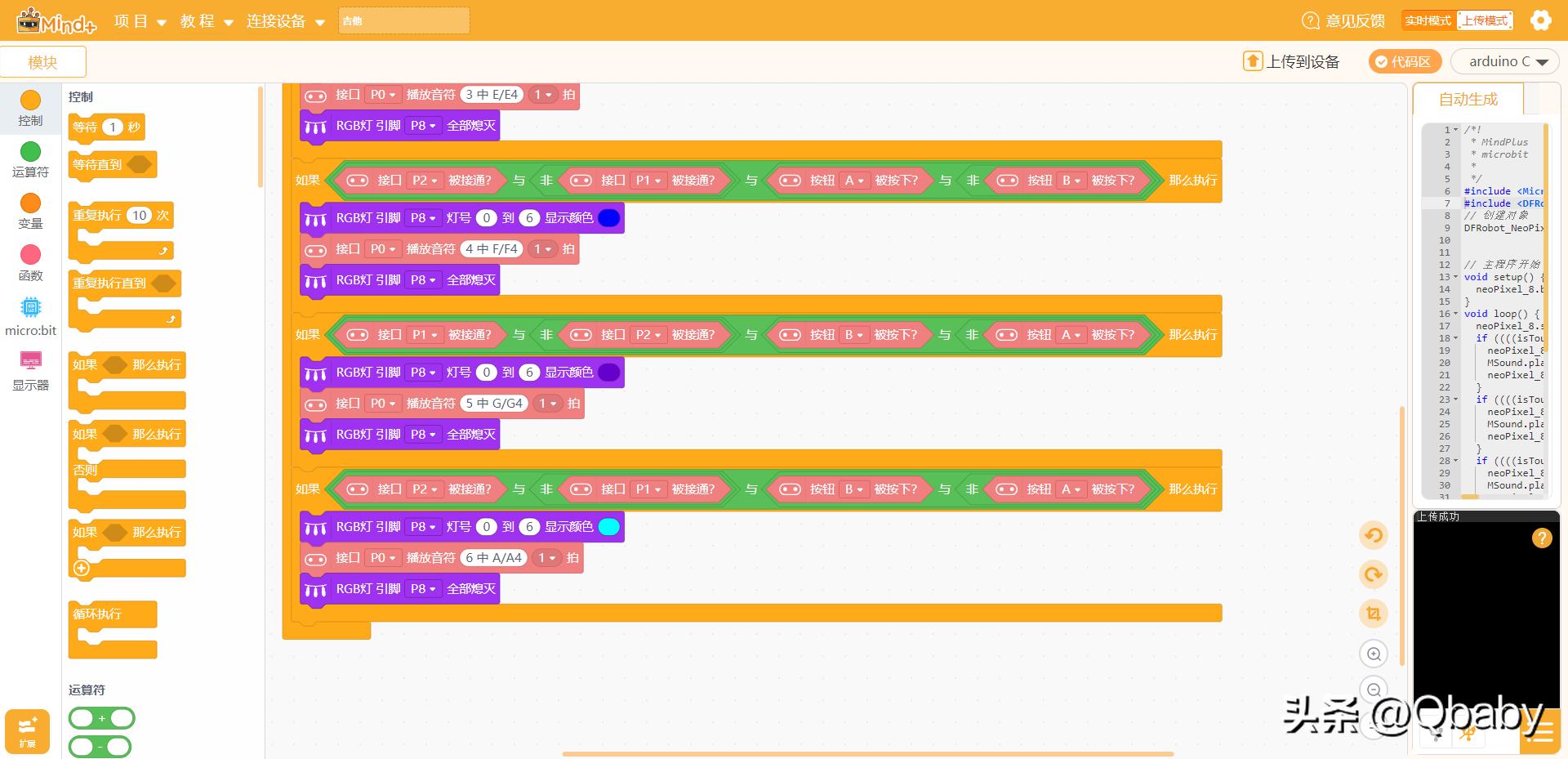Switch to 上传模式 upload mode

(x=1485, y=20)
